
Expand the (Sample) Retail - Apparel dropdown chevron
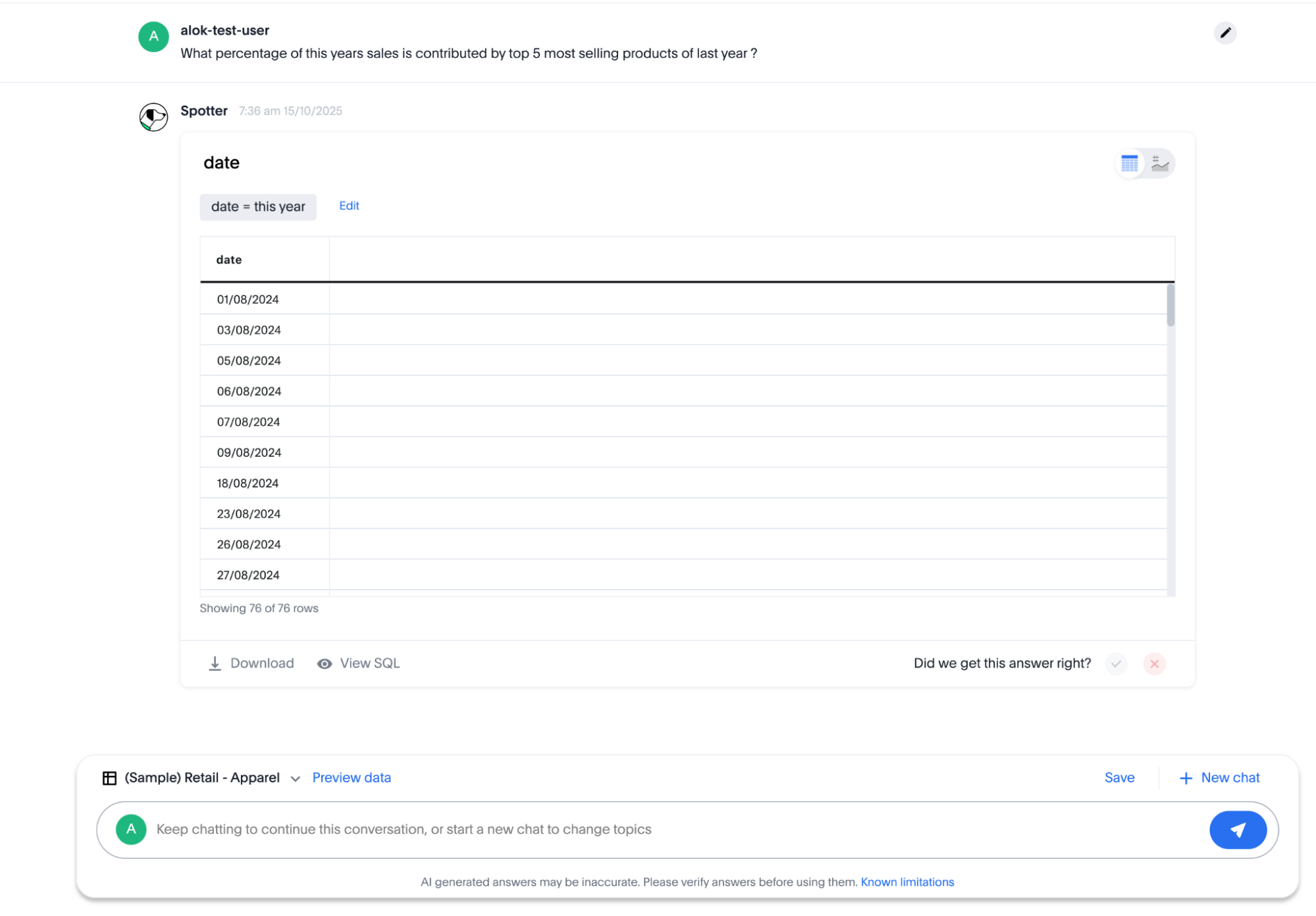(296, 779)
